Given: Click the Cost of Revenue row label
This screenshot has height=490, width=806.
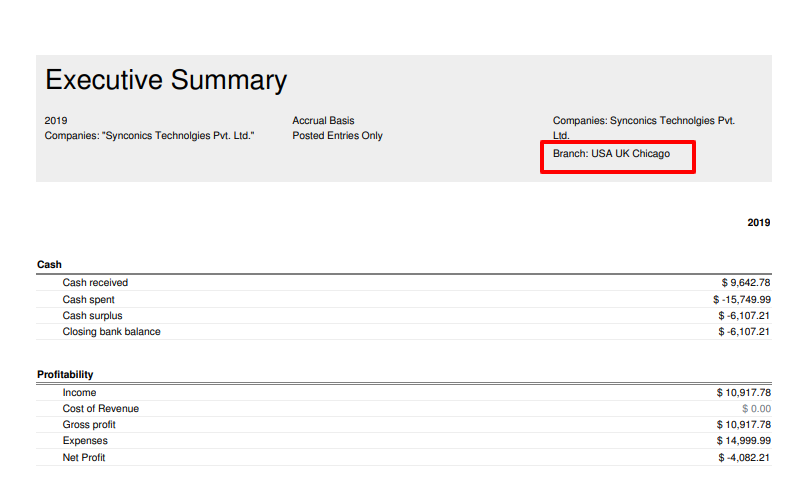Looking at the screenshot, I should [100, 409].
